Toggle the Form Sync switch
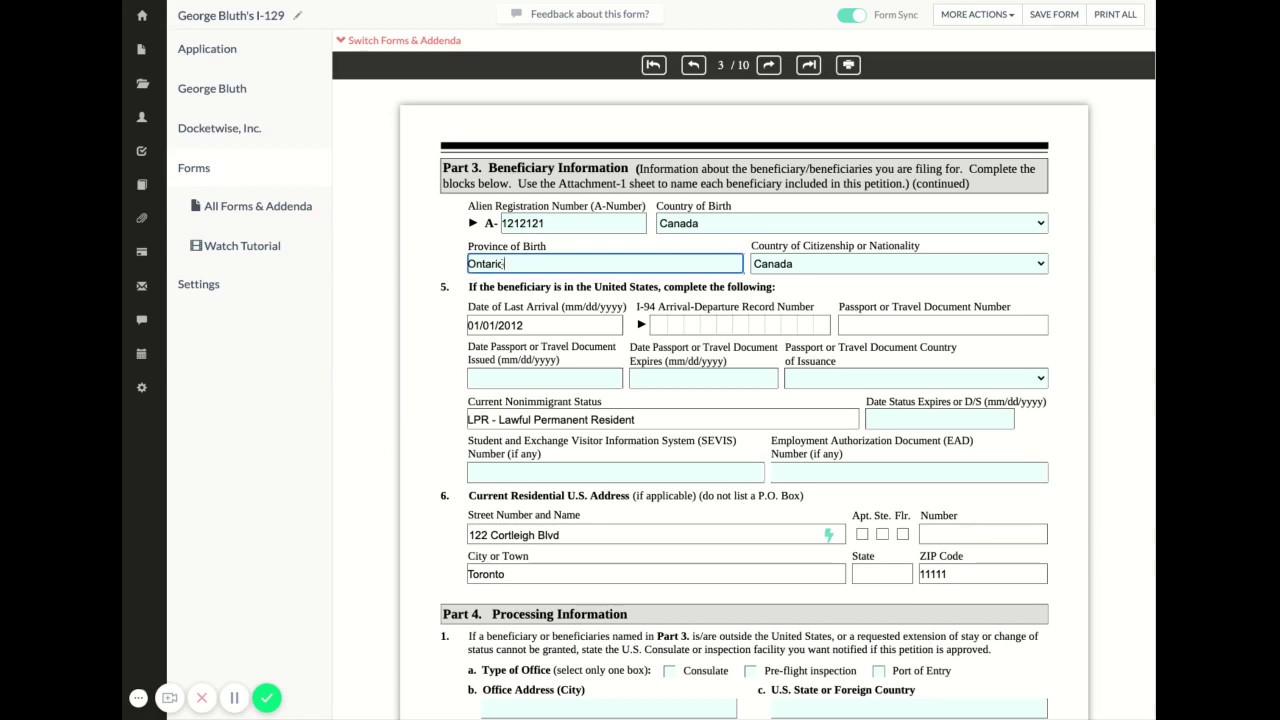The height and width of the screenshot is (720, 1280). [852, 15]
